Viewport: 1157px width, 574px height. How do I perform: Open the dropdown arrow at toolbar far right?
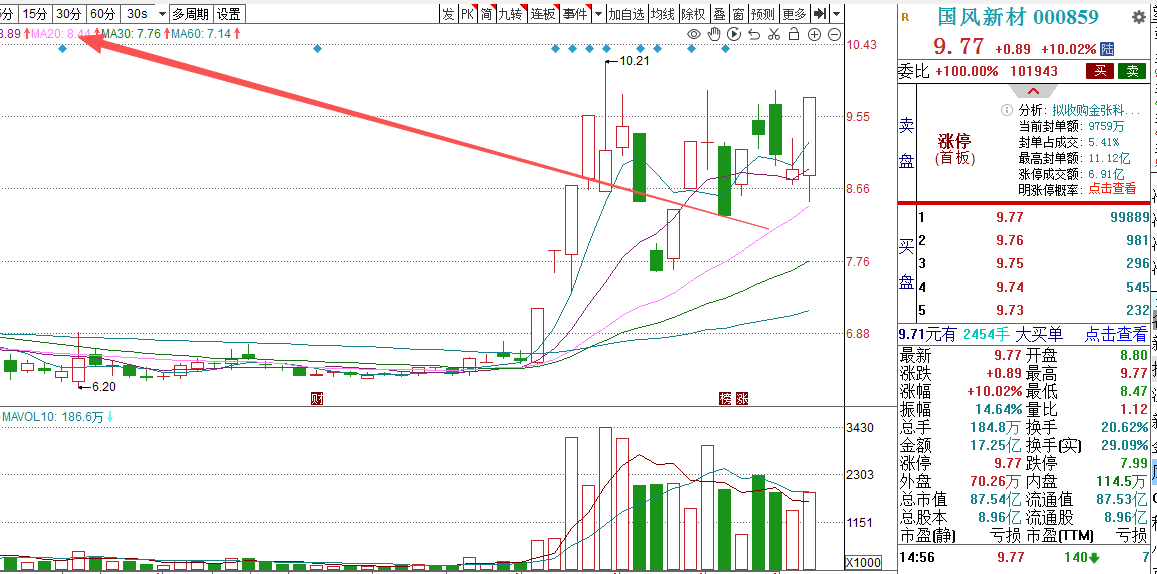[x=836, y=14]
